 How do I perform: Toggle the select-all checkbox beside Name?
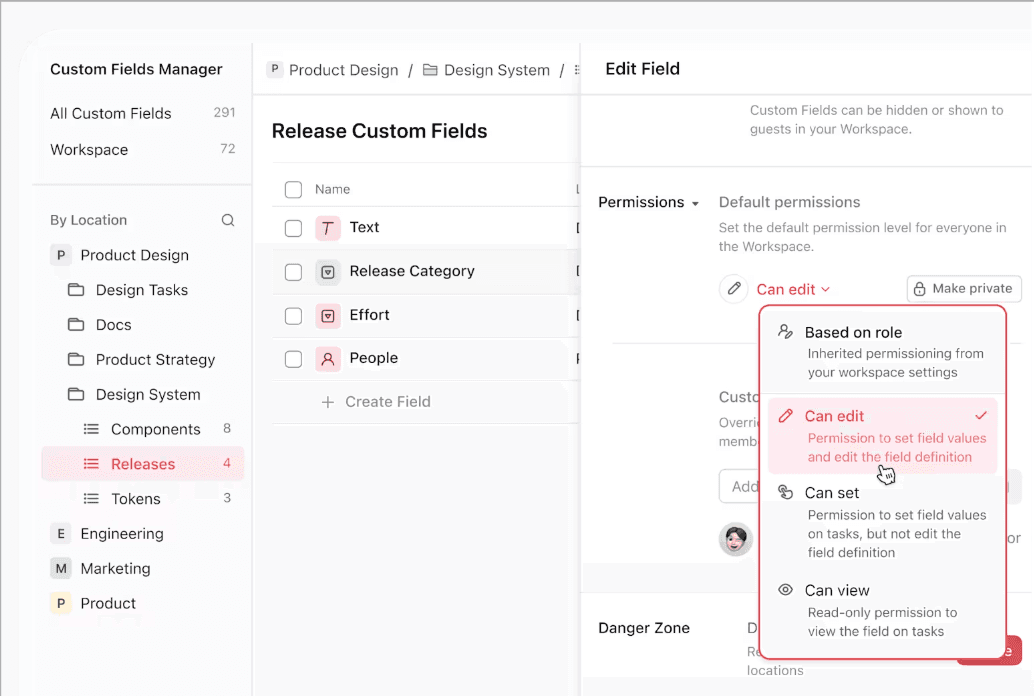click(x=293, y=190)
